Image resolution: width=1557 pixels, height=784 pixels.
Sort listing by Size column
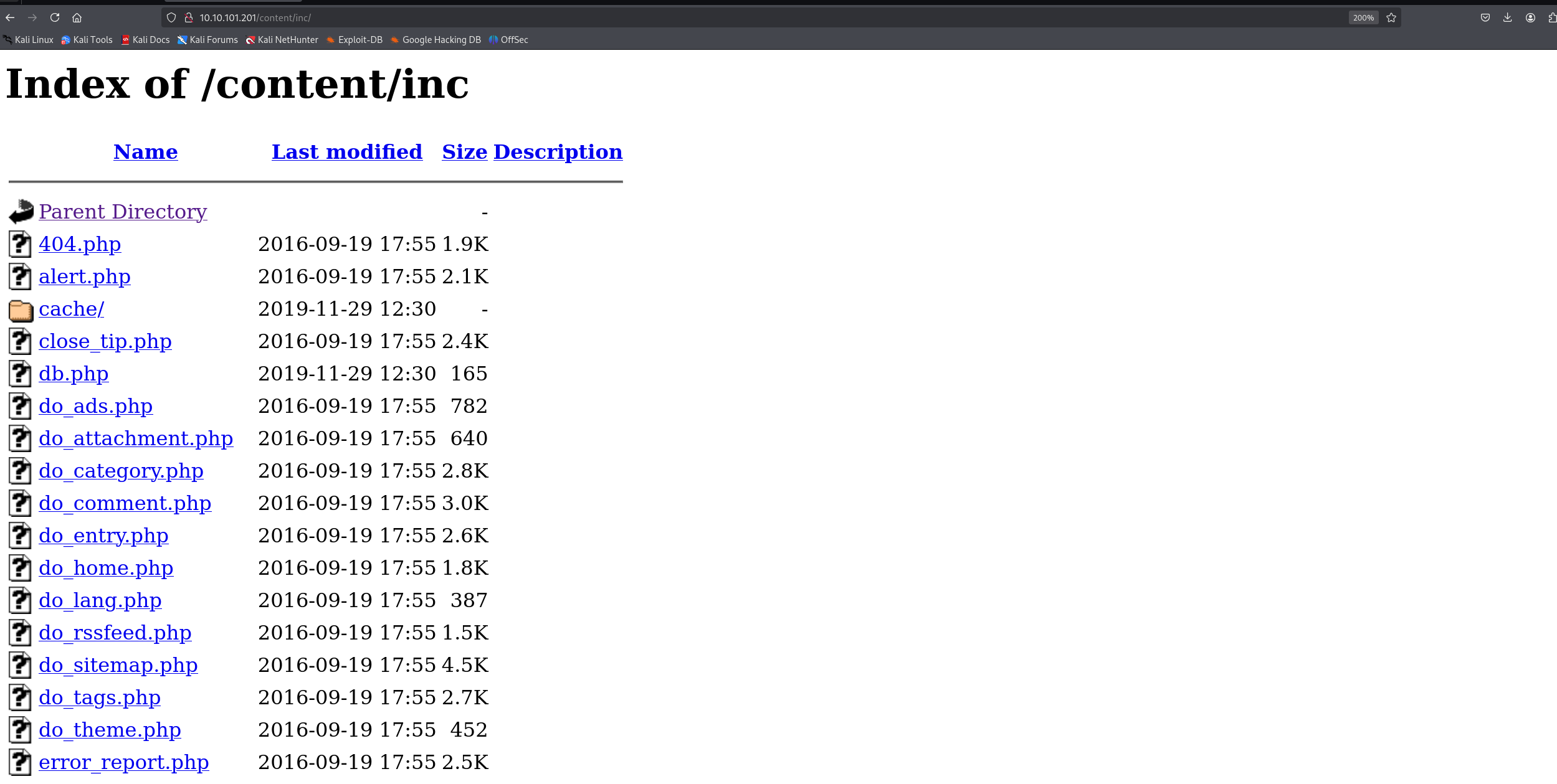[465, 151]
